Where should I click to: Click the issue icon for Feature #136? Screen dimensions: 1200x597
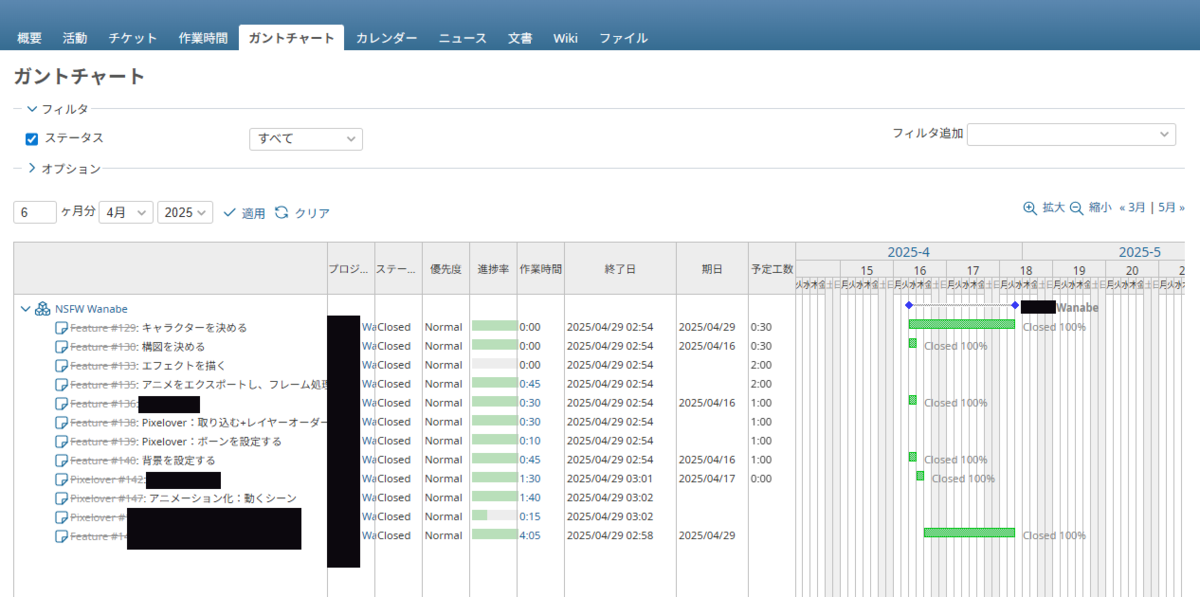(x=61, y=403)
